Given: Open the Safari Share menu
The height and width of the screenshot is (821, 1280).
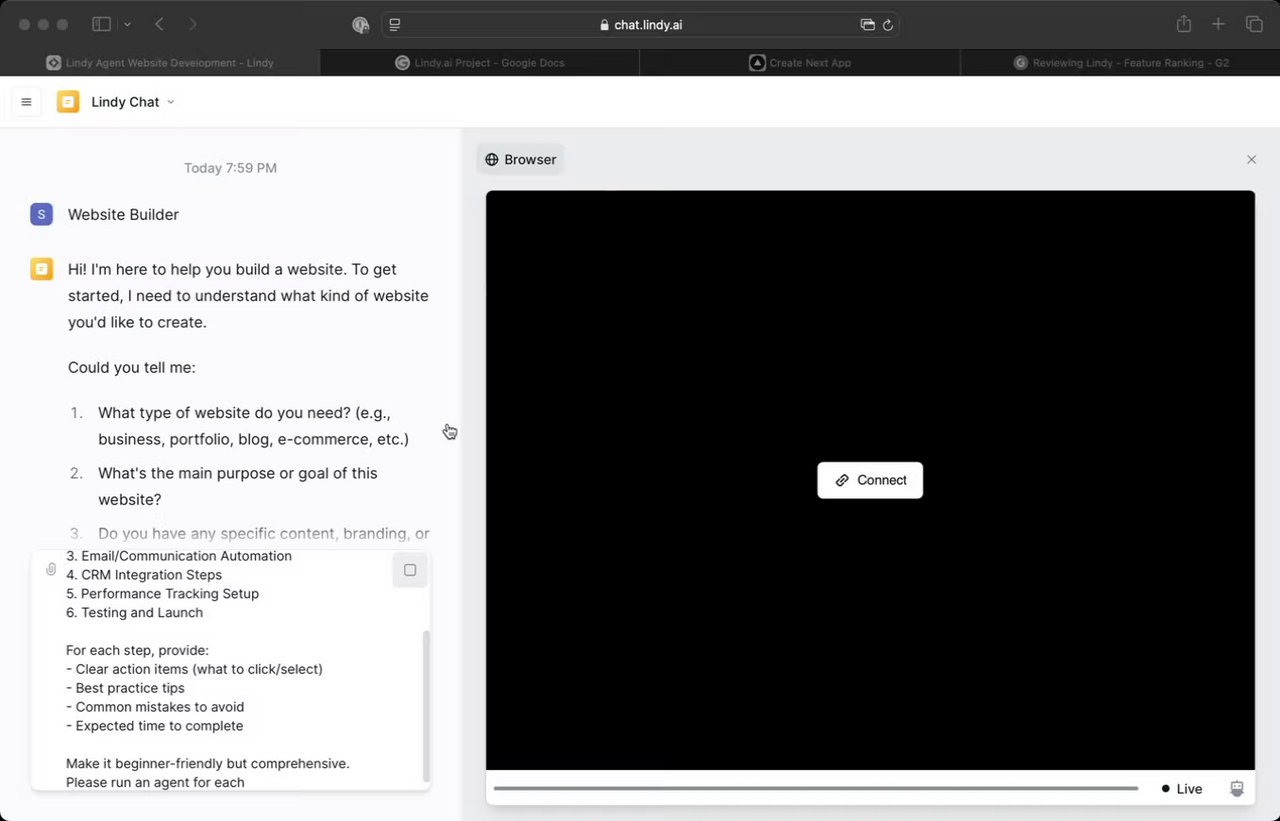Looking at the screenshot, I should point(1184,24).
